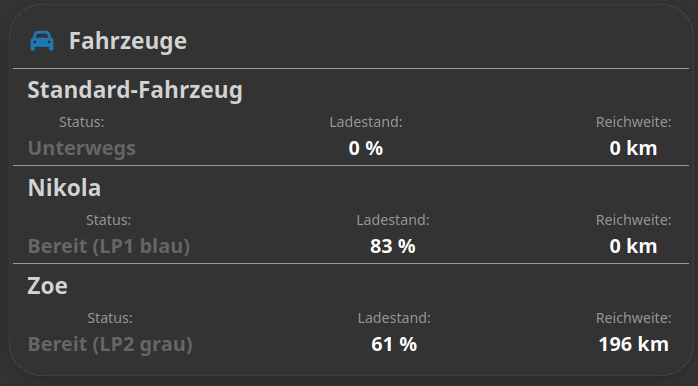Select Nikola's 83 % charge level
Image resolution: width=698 pixels, height=386 pixels.
393,246
